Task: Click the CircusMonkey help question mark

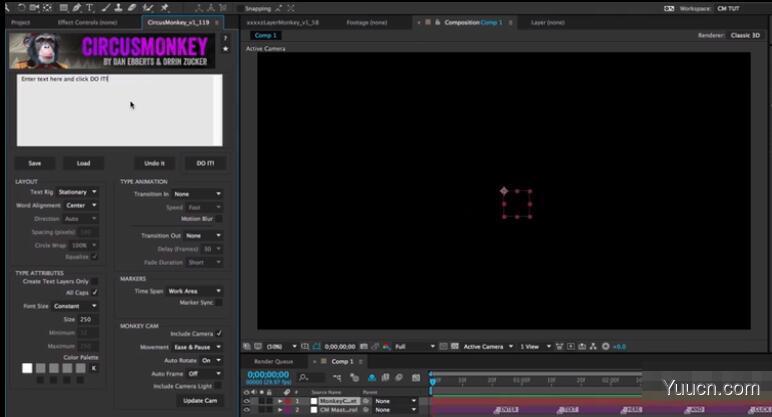Action: pyautogui.click(x=225, y=38)
